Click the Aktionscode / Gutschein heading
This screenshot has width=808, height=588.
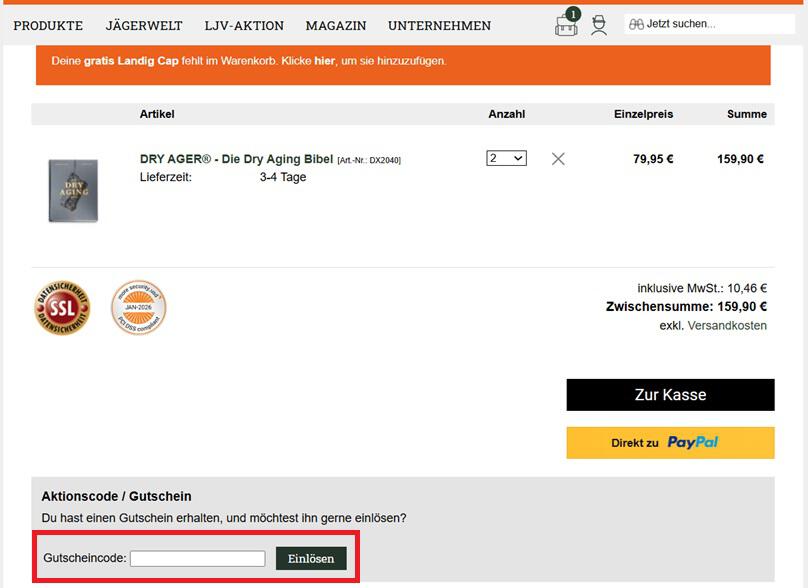(116, 496)
